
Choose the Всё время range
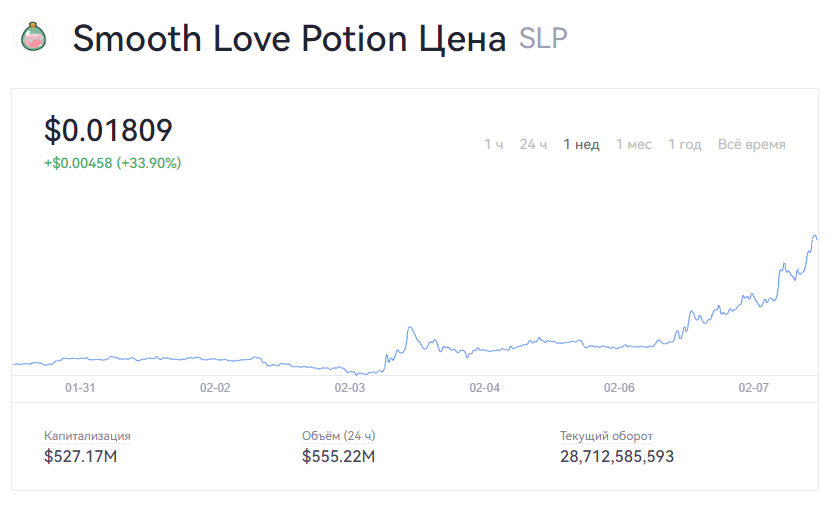pos(751,144)
